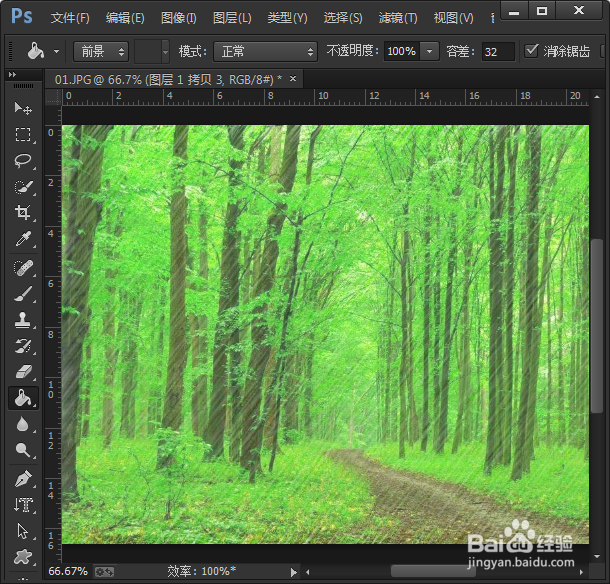Open the 编辑(E) menu
The width and height of the screenshot is (610, 584).
pos(125,18)
